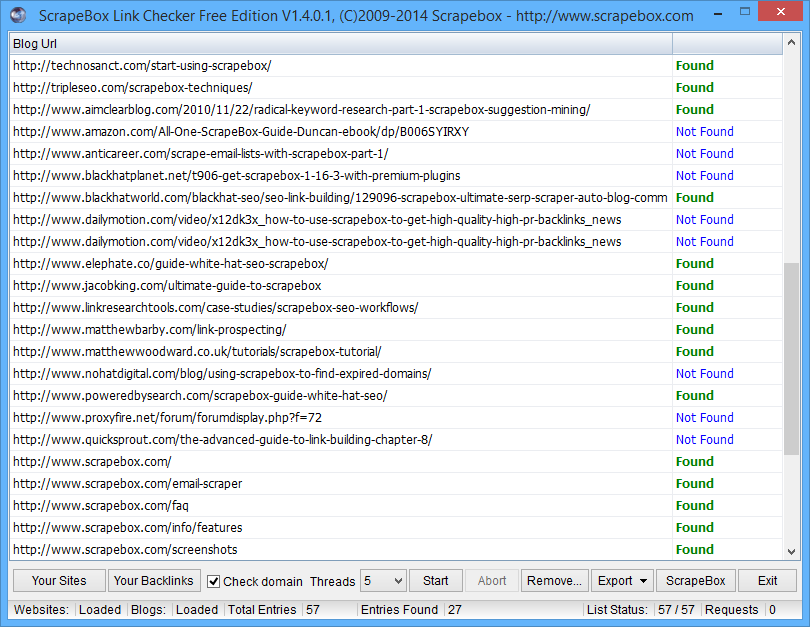The height and width of the screenshot is (627, 810).
Task: Click the Your Backlinks button
Action: (153, 581)
